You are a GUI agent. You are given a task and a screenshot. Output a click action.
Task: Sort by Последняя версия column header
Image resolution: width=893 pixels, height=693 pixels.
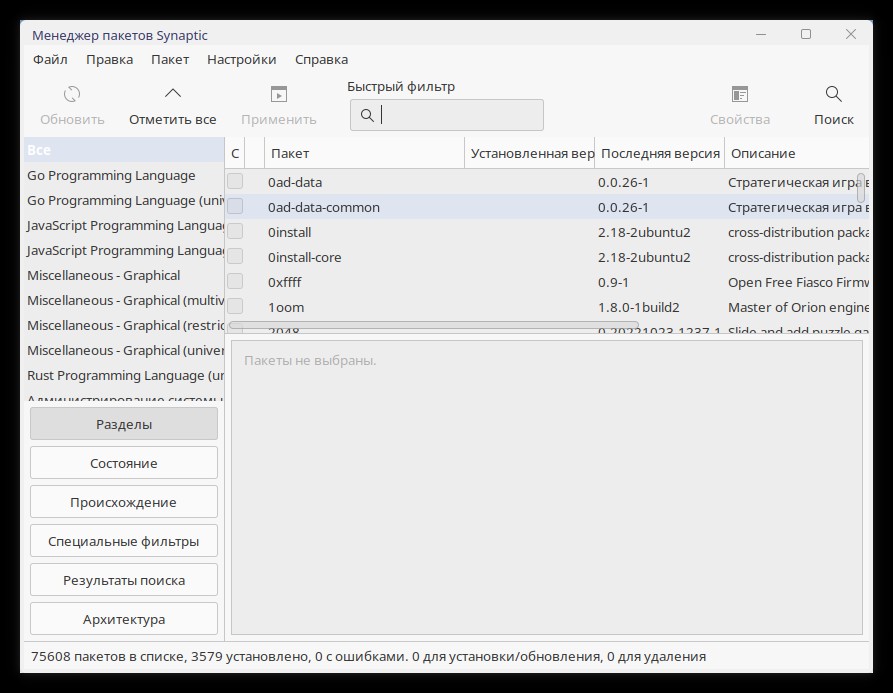pyautogui.click(x=659, y=153)
